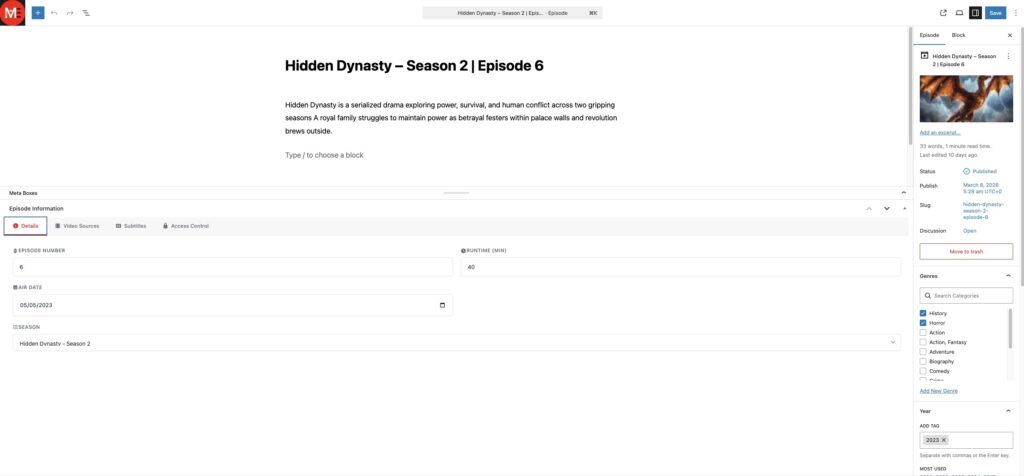Open the Season dropdown
The image size is (1024, 476).
click(x=457, y=343)
